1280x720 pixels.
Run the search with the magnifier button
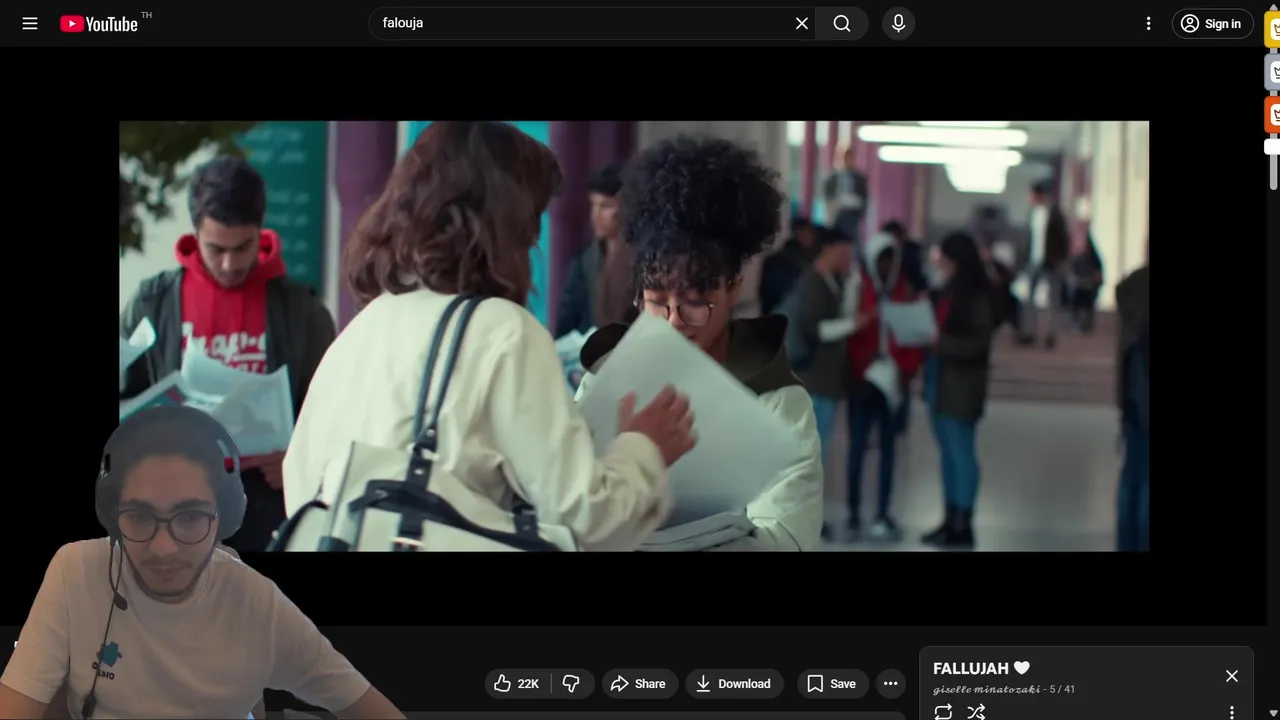coord(842,23)
